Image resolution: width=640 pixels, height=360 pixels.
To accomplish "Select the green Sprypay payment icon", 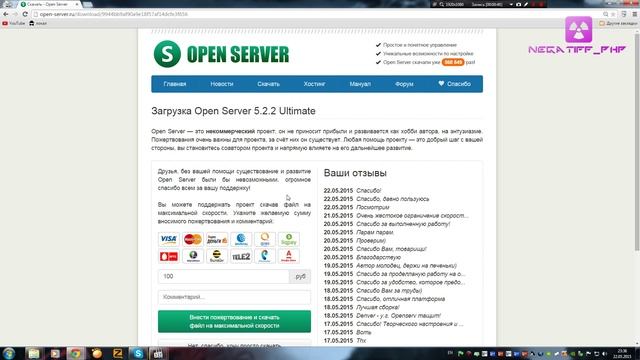I will coord(289,239).
